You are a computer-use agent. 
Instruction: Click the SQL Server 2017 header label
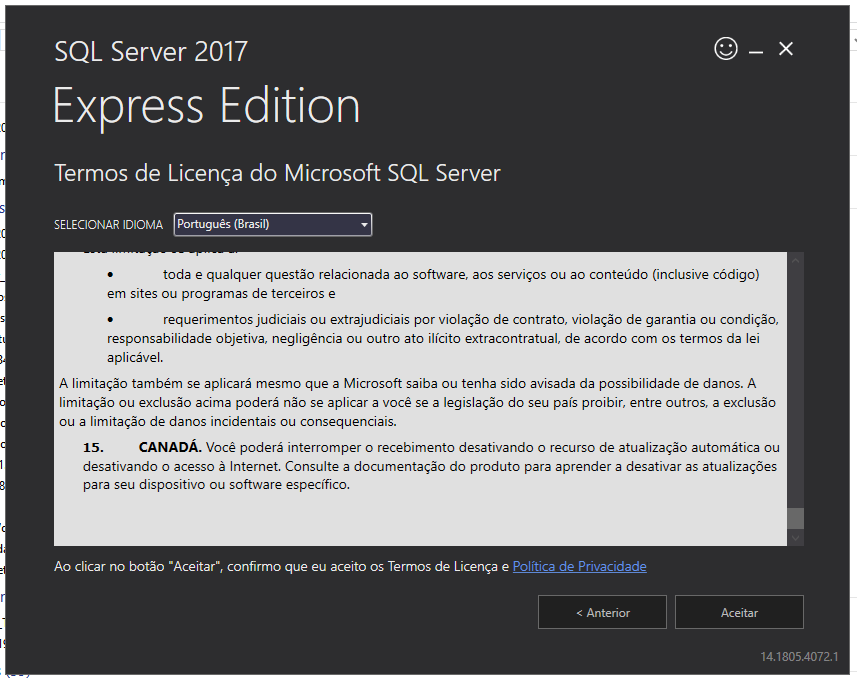point(150,51)
